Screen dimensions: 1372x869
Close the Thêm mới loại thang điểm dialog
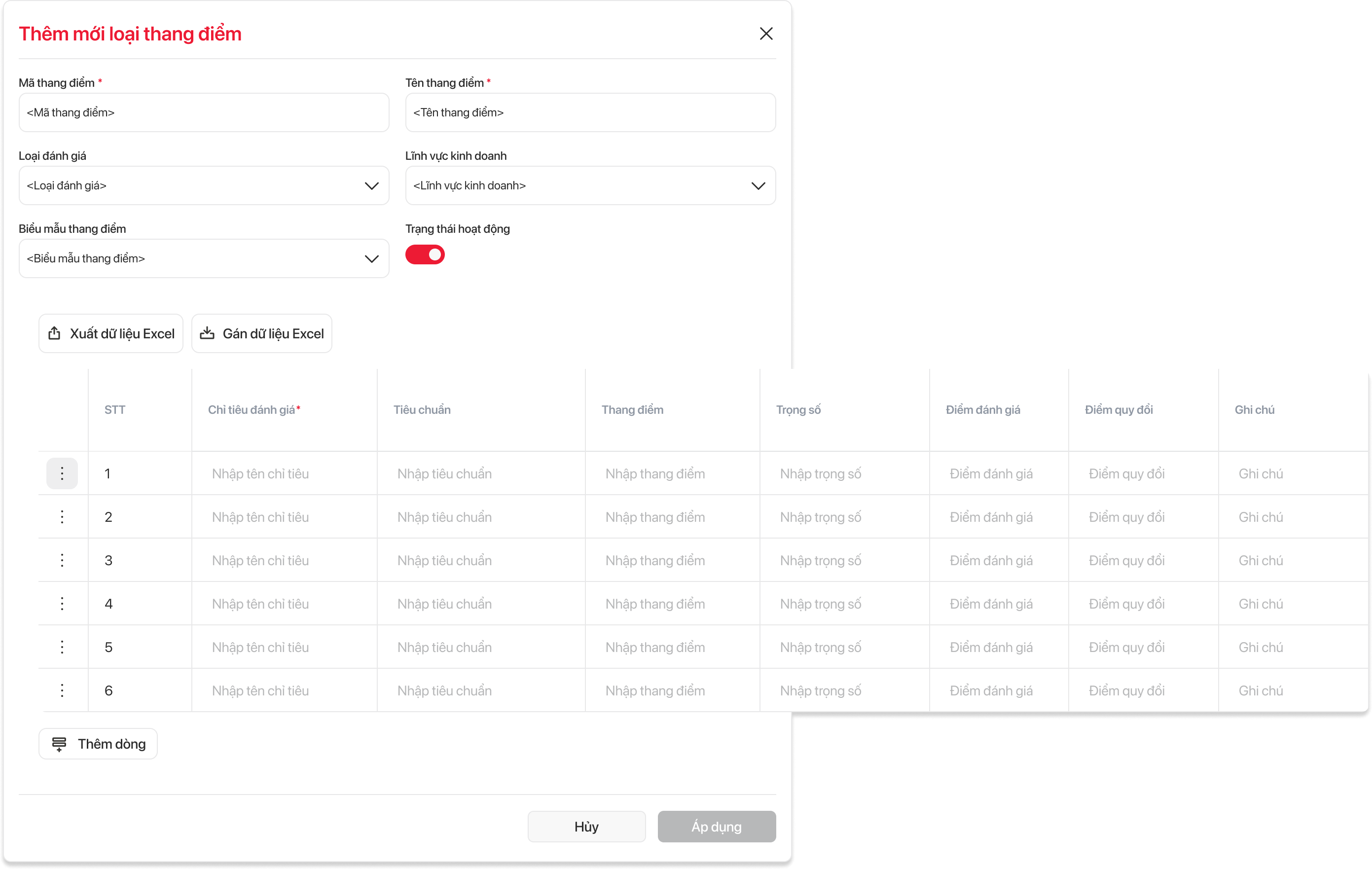[766, 34]
